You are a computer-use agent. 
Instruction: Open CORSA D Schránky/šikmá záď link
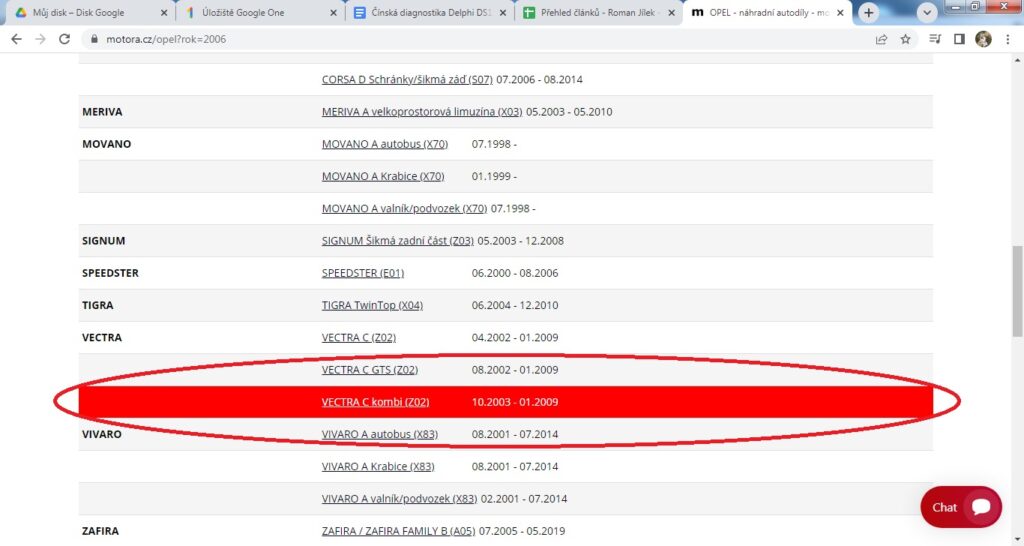click(407, 80)
